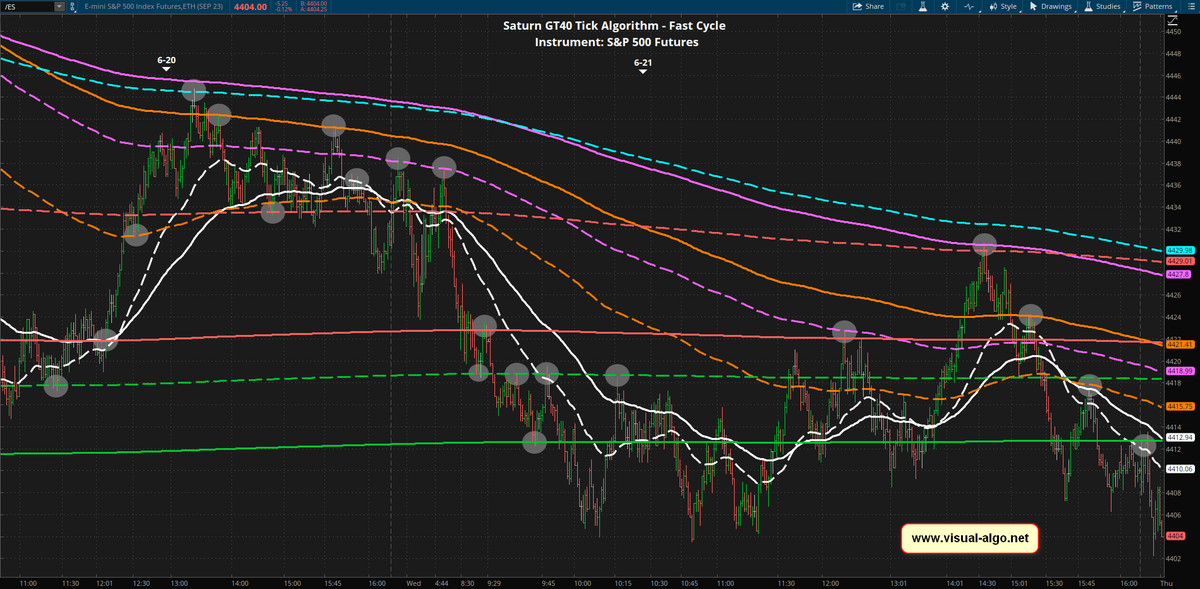Open the Patterns menu

(x=1153, y=7)
